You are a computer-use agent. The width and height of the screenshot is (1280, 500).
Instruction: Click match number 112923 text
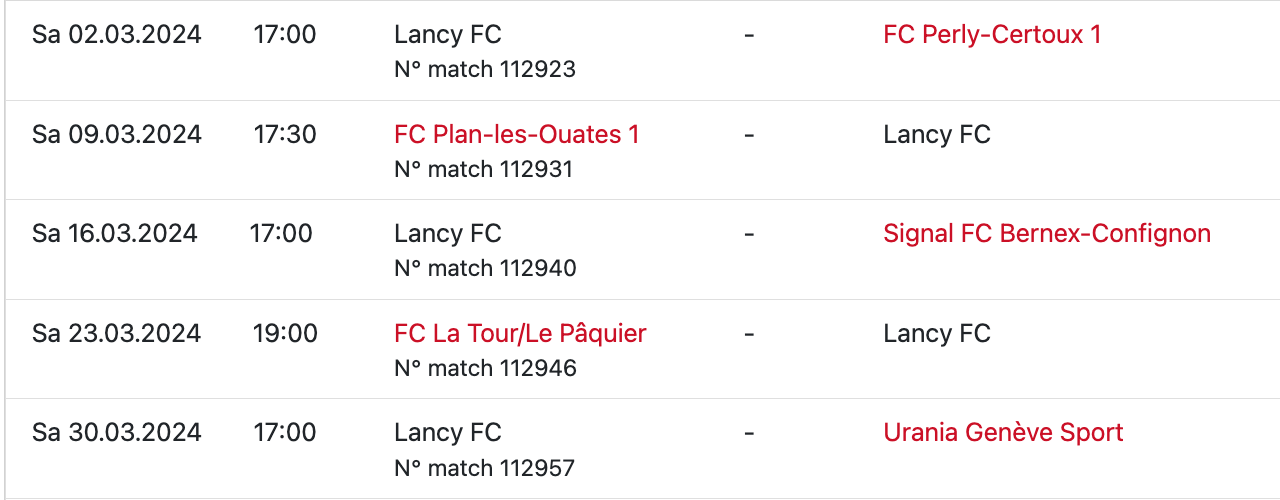coord(485,70)
